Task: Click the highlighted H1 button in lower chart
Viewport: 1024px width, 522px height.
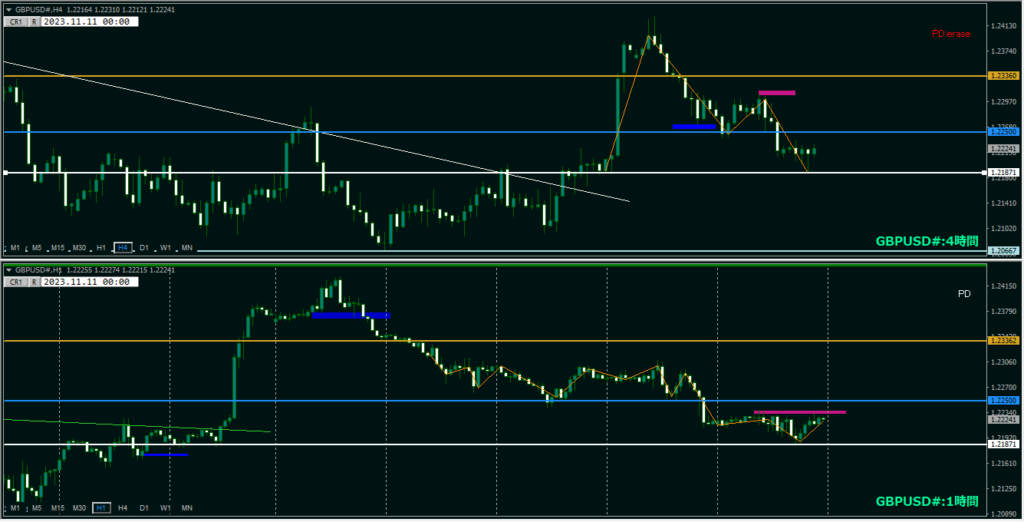Action: coord(101,508)
